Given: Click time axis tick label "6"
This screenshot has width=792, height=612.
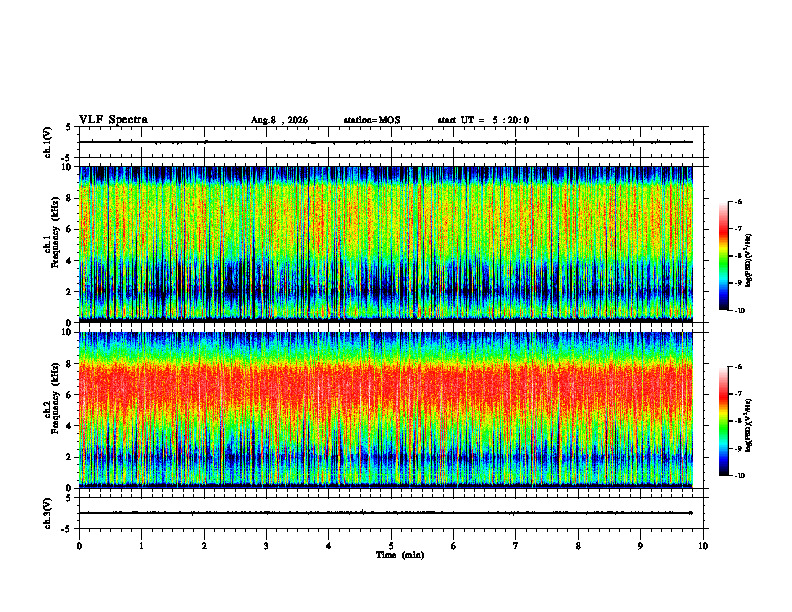Looking at the screenshot, I should [454, 546].
